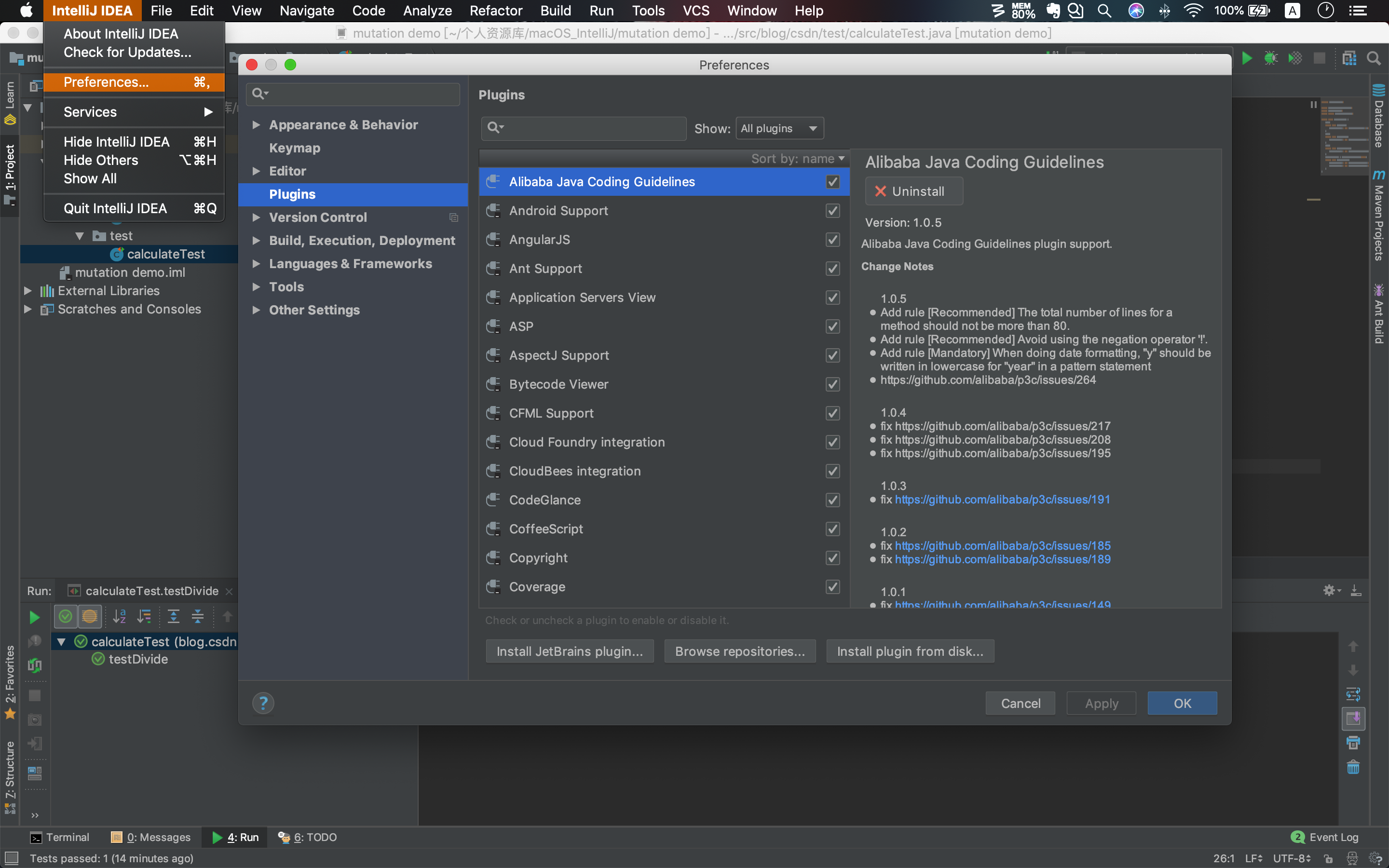
Task: Click the help question mark in Preferences
Action: [x=263, y=702]
